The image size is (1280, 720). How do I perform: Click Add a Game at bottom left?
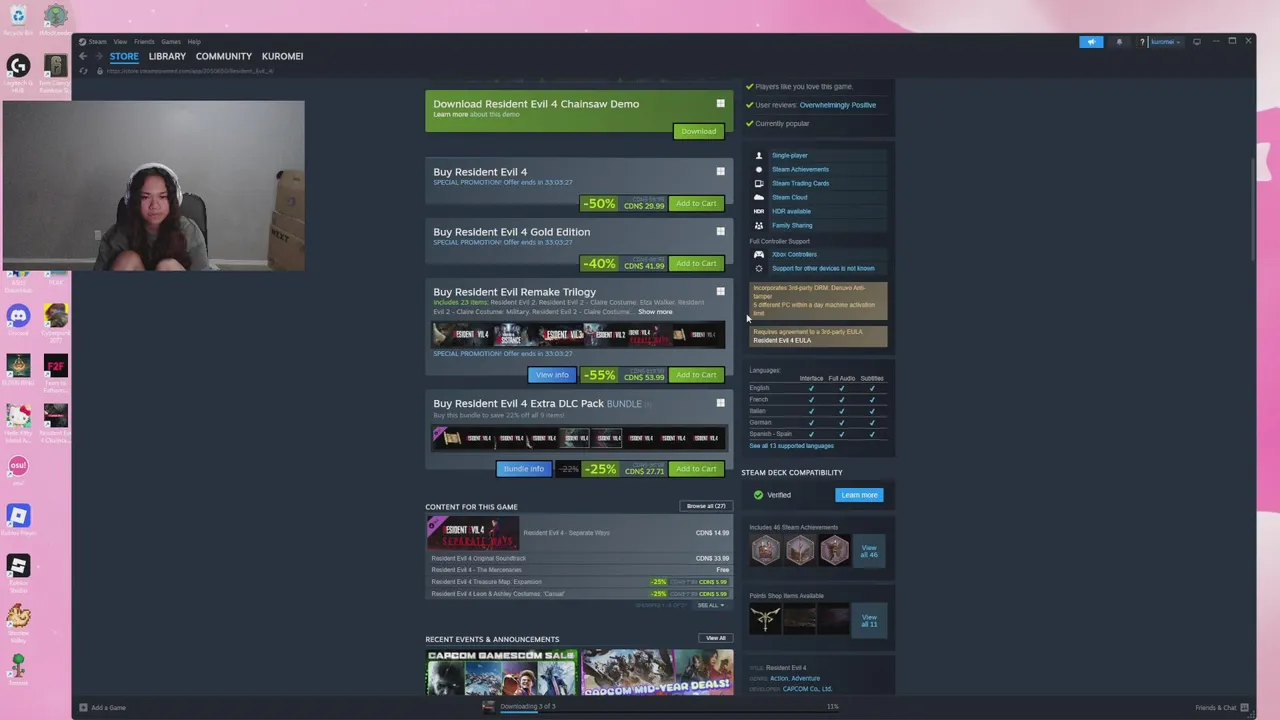[x=102, y=708]
